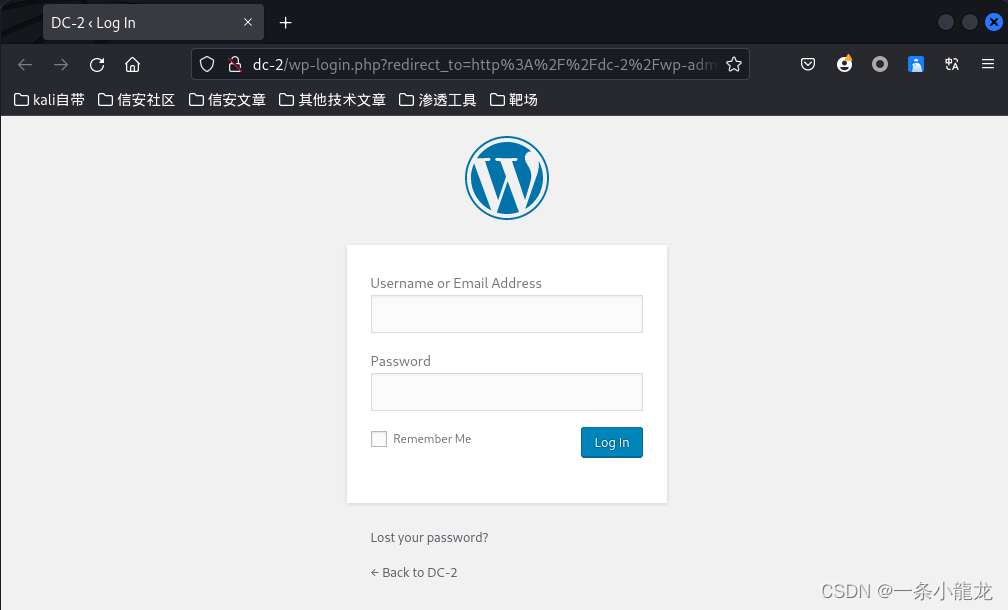Select the DC-2 ‹ Log In tab
This screenshot has width=1008, height=610.
[x=153, y=22]
